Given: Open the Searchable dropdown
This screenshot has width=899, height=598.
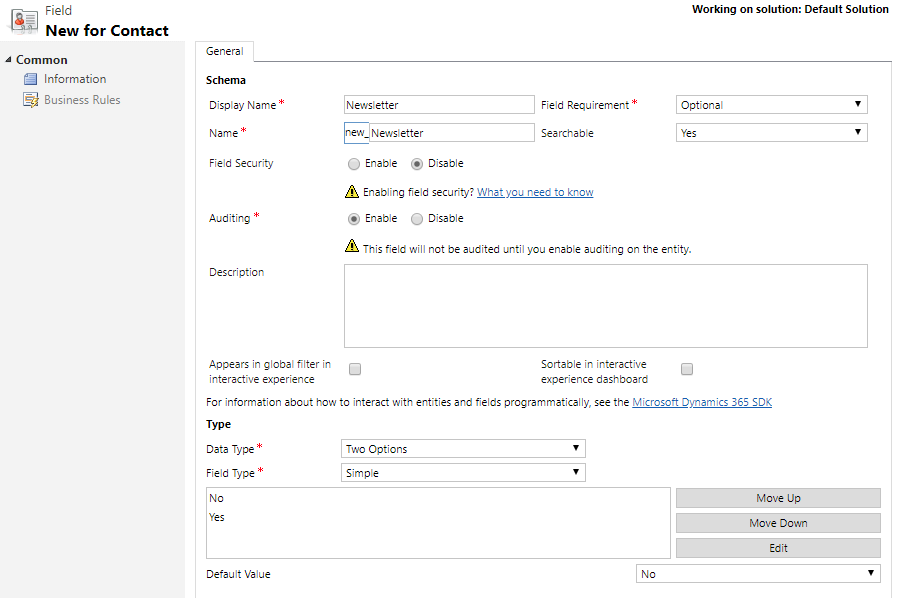Looking at the screenshot, I should (x=772, y=133).
